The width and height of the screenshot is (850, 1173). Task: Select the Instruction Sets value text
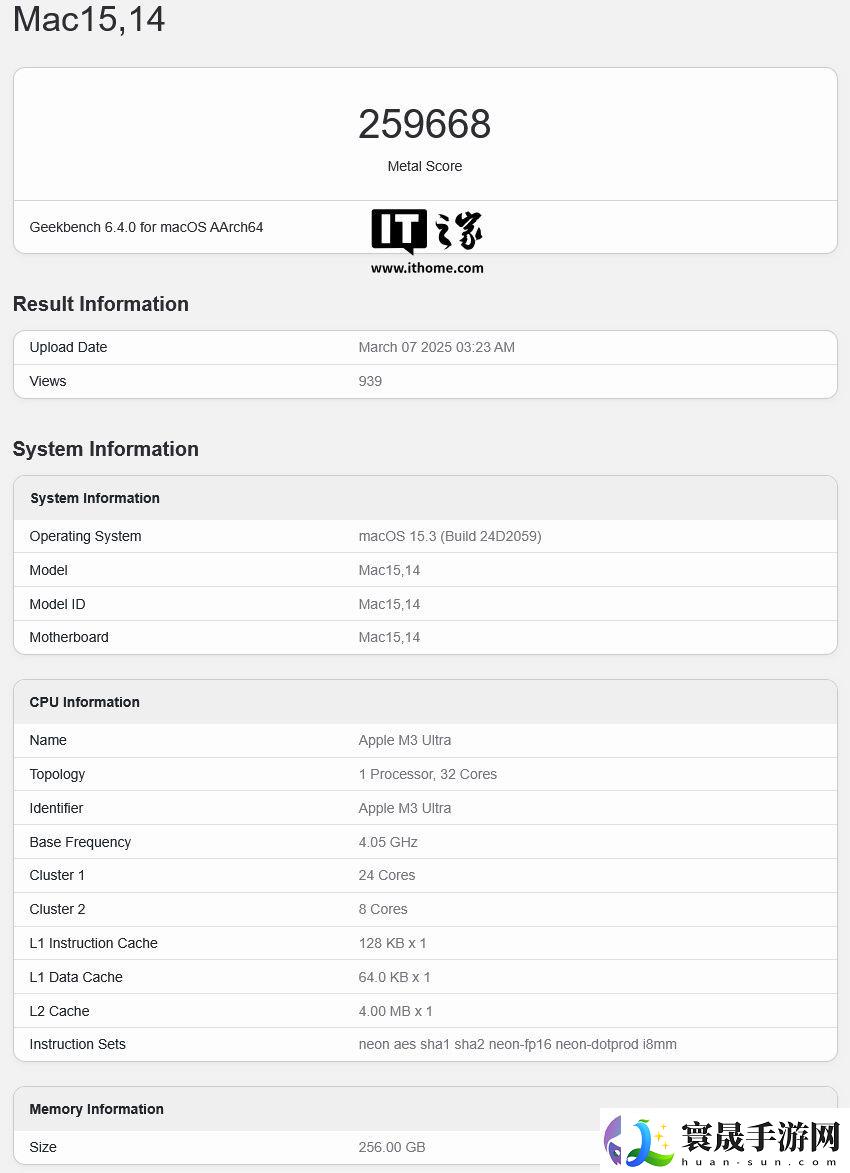(x=517, y=1044)
